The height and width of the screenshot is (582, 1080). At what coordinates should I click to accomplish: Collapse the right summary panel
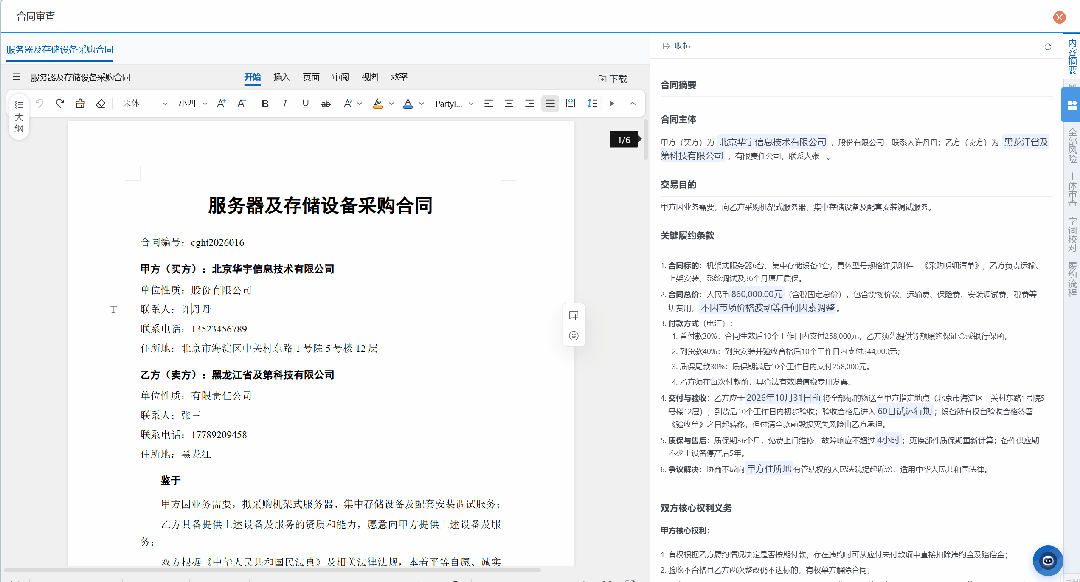[676, 46]
